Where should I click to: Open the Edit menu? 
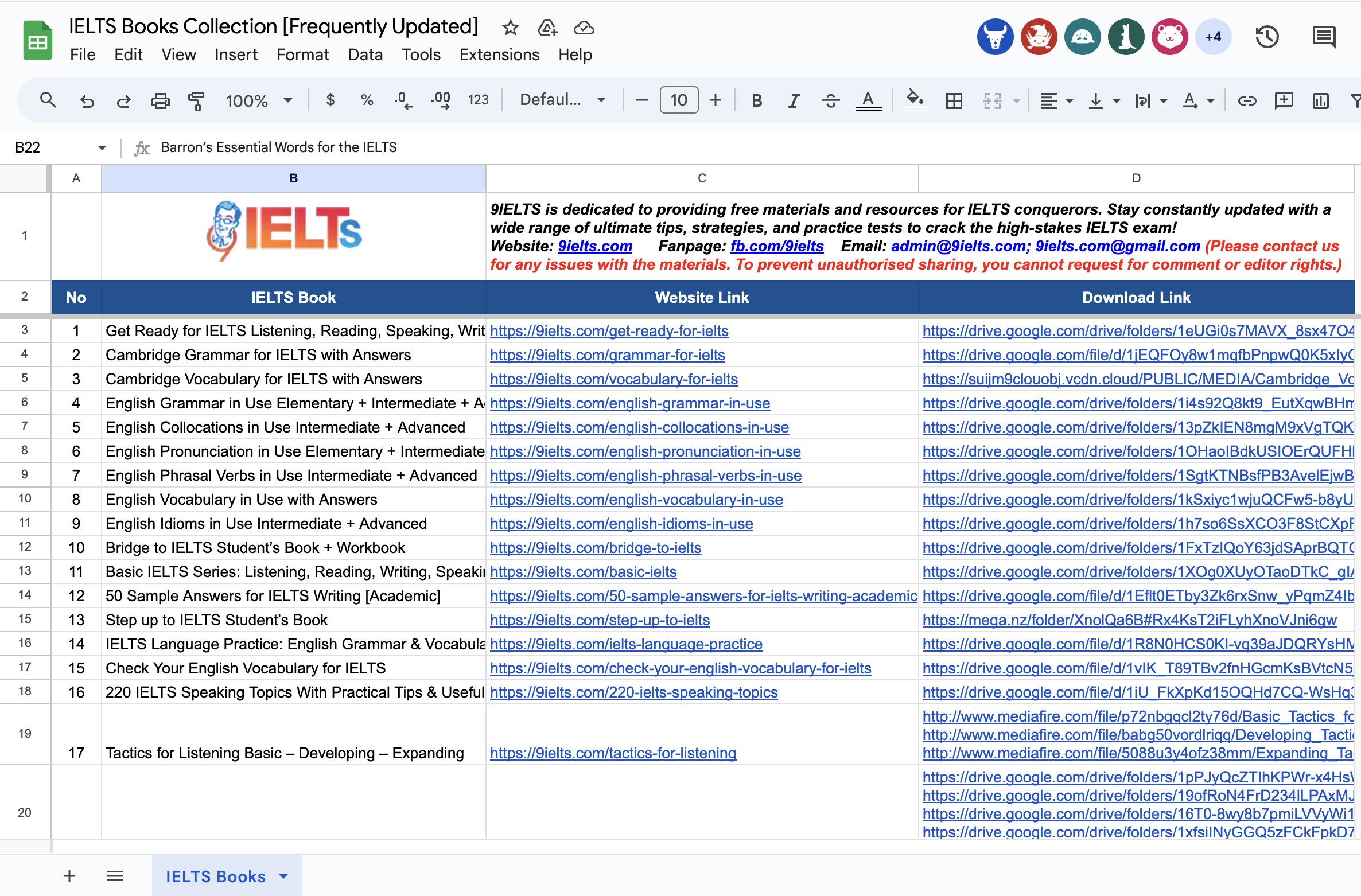tap(129, 54)
